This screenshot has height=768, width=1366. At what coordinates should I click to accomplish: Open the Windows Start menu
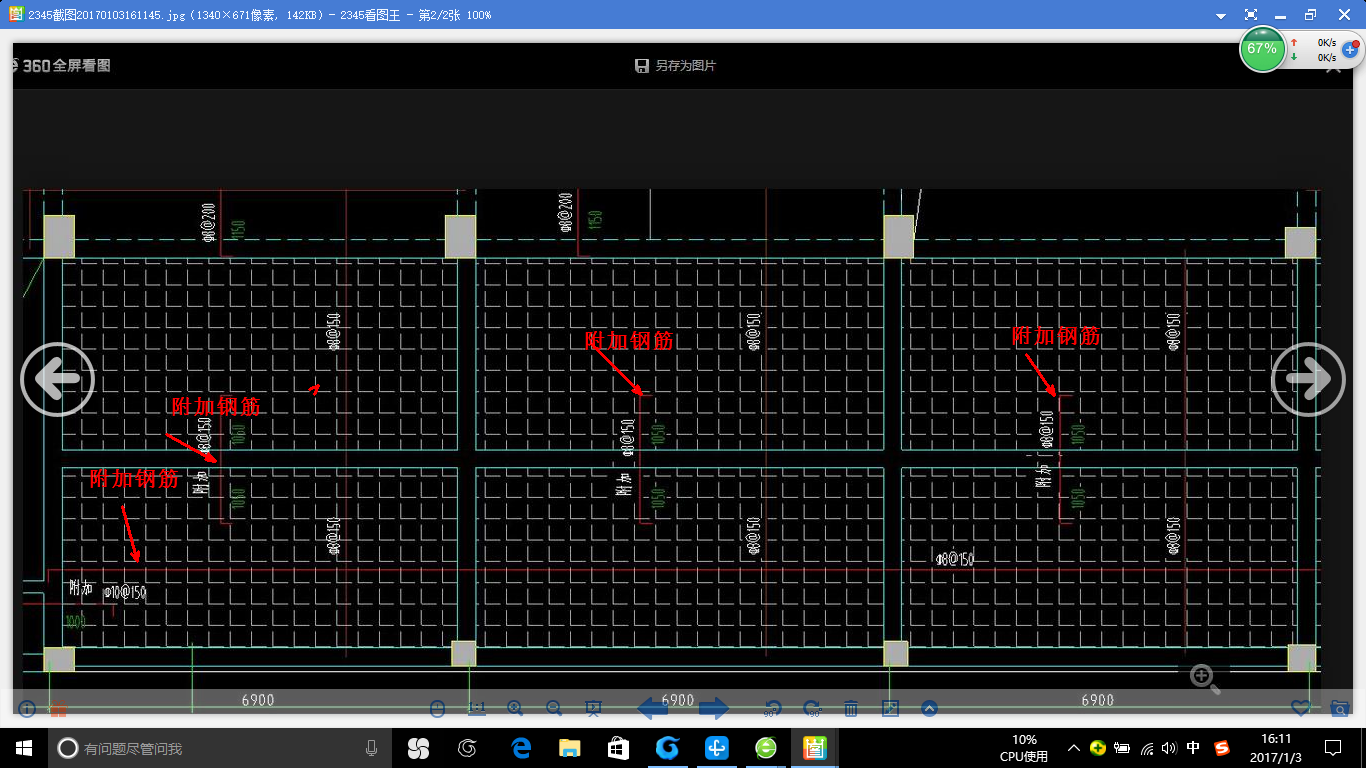[24, 748]
